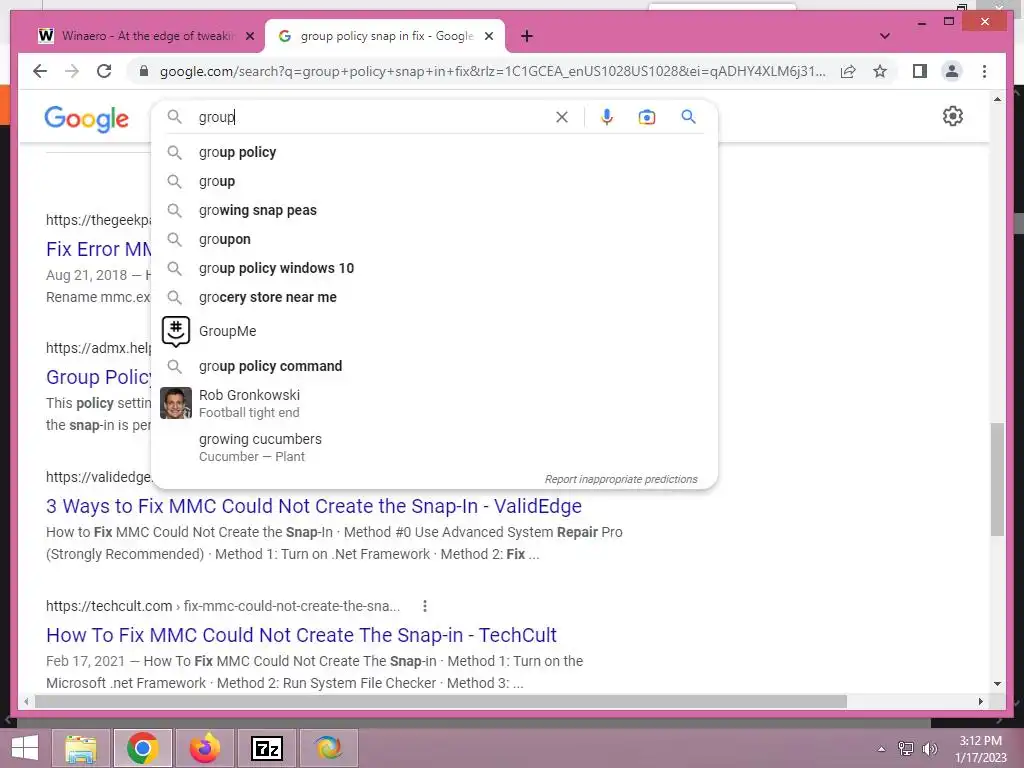This screenshot has height=768, width=1024.
Task: View site information lock icon
Action: (x=144, y=71)
